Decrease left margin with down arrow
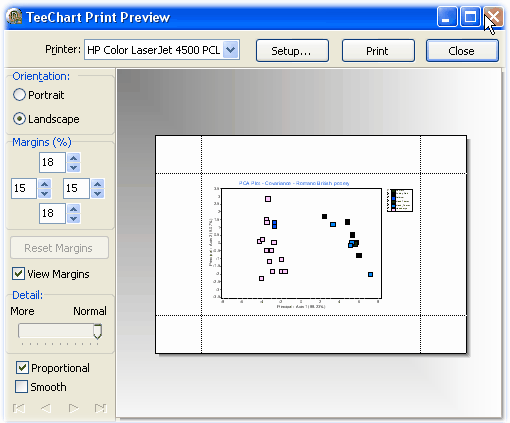The image size is (510, 423). tap(45, 193)
